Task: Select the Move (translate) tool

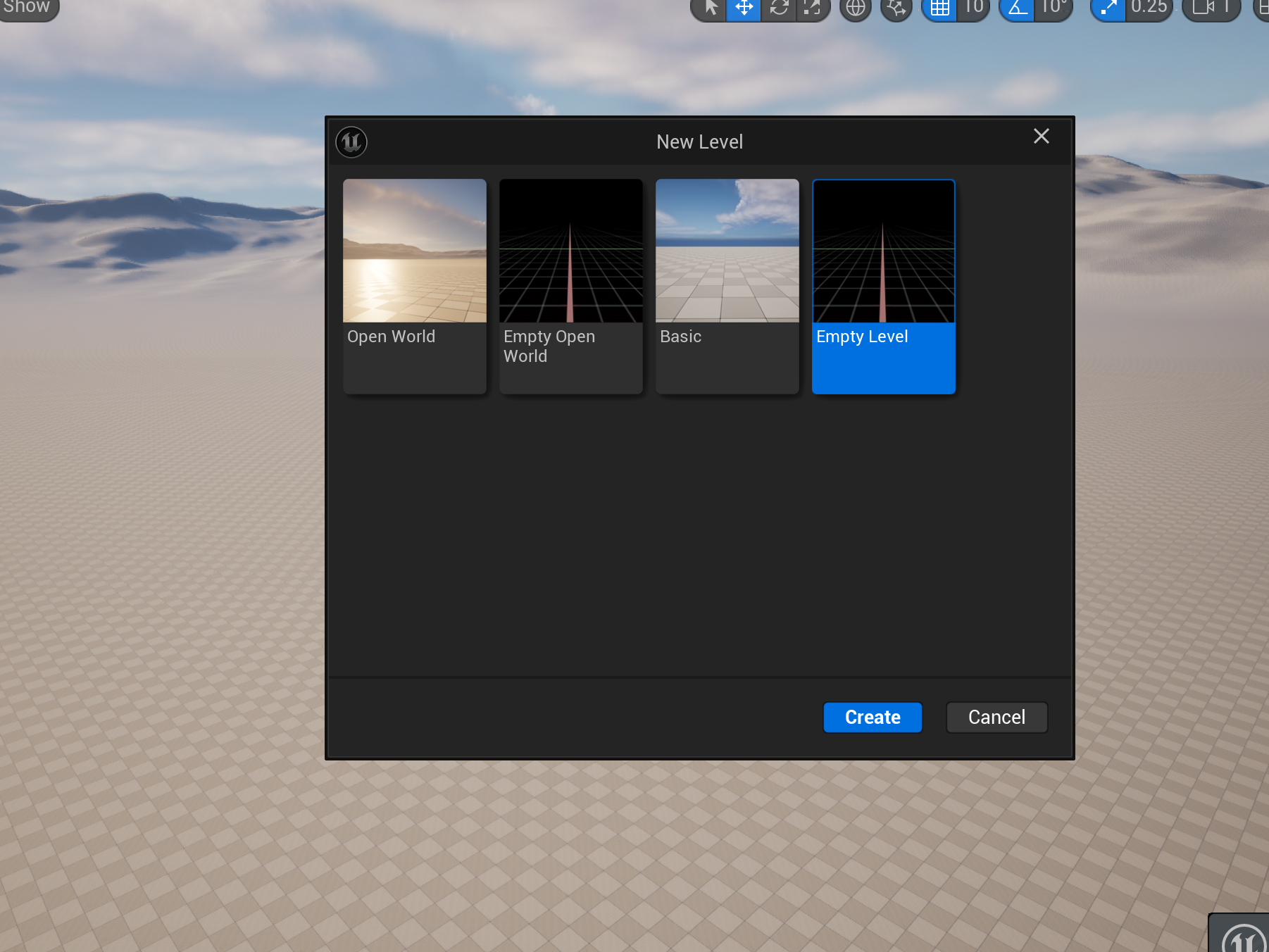Action: click(743, 8)
